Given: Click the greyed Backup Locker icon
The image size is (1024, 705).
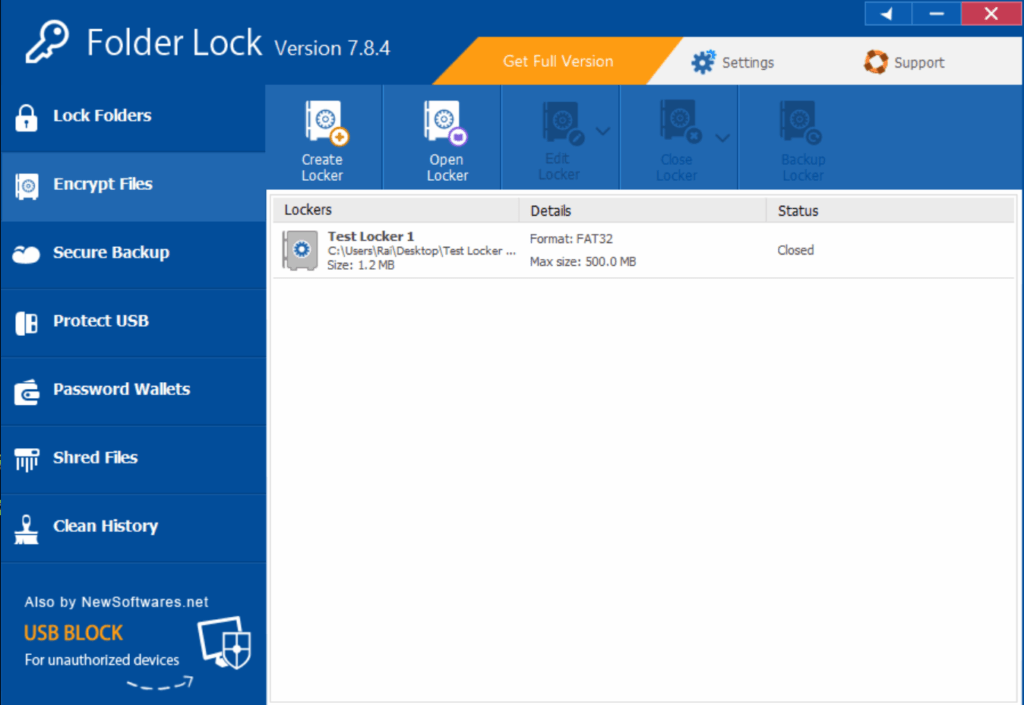Looking at the screenshot, I should coord(800,122).
